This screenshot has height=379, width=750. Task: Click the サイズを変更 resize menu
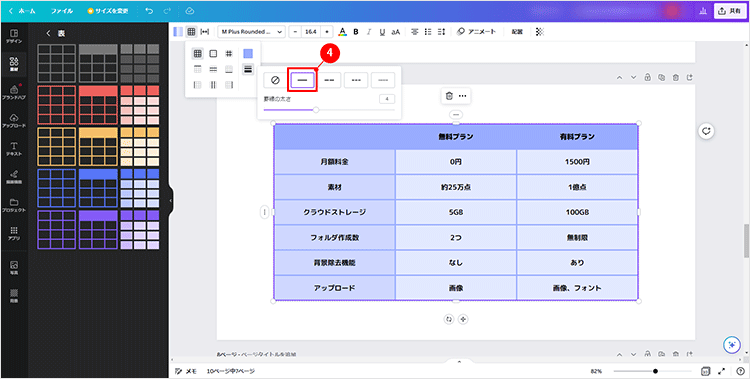[x=109, y=11]
